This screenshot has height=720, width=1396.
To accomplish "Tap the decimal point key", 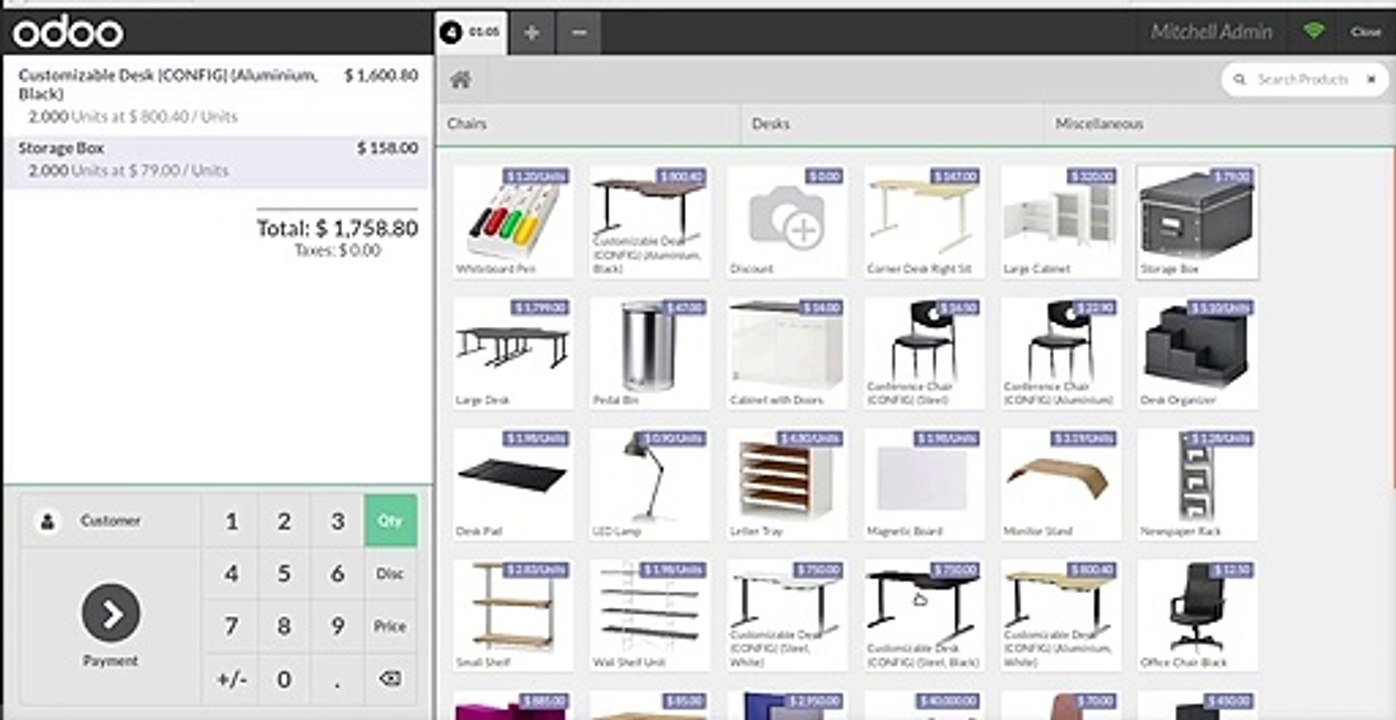I will (x=337, y=680).
